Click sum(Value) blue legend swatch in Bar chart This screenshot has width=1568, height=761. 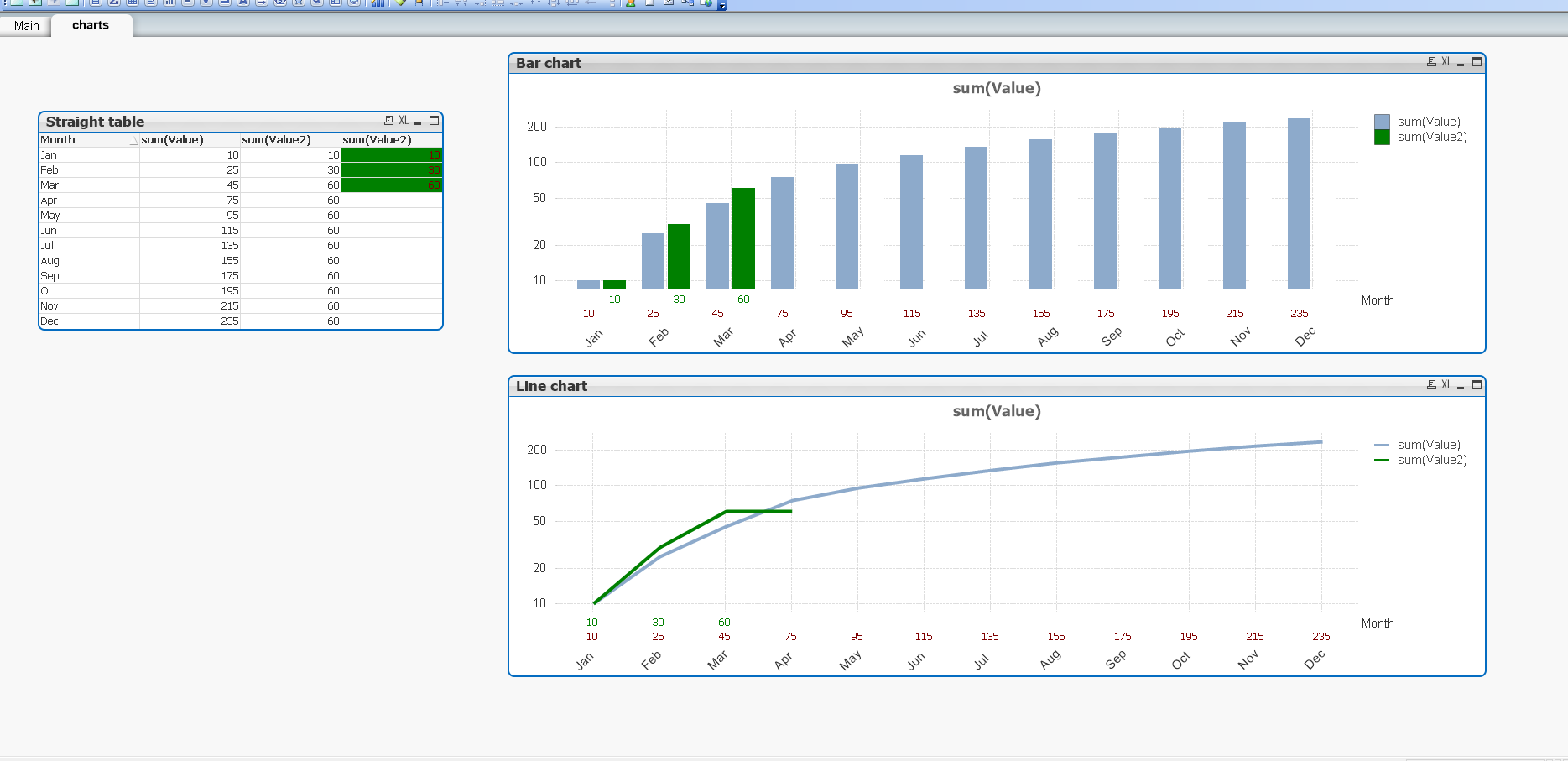[1382, 122]
